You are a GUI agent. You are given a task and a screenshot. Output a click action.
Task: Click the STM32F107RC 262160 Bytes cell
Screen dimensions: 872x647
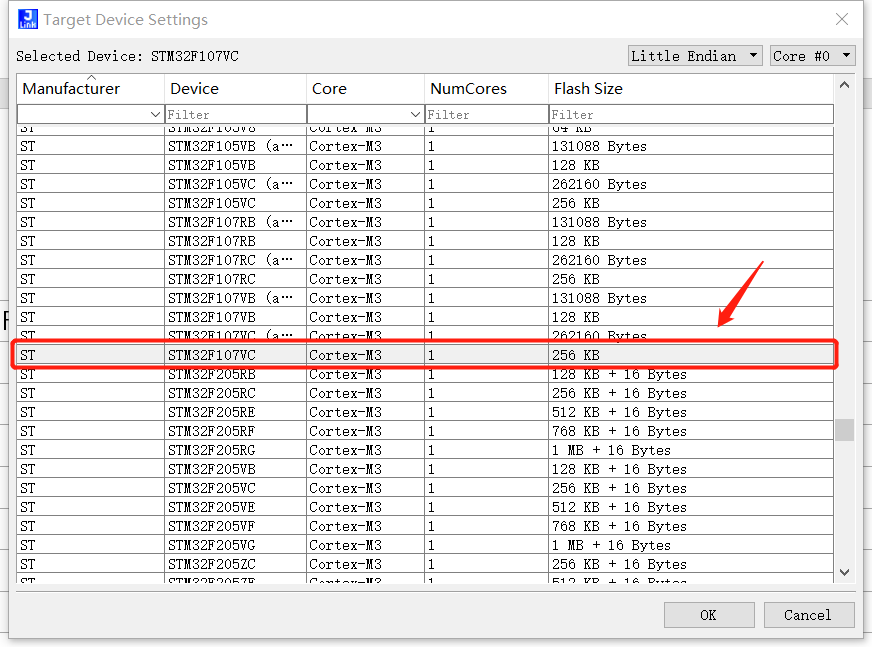(691, 260)
